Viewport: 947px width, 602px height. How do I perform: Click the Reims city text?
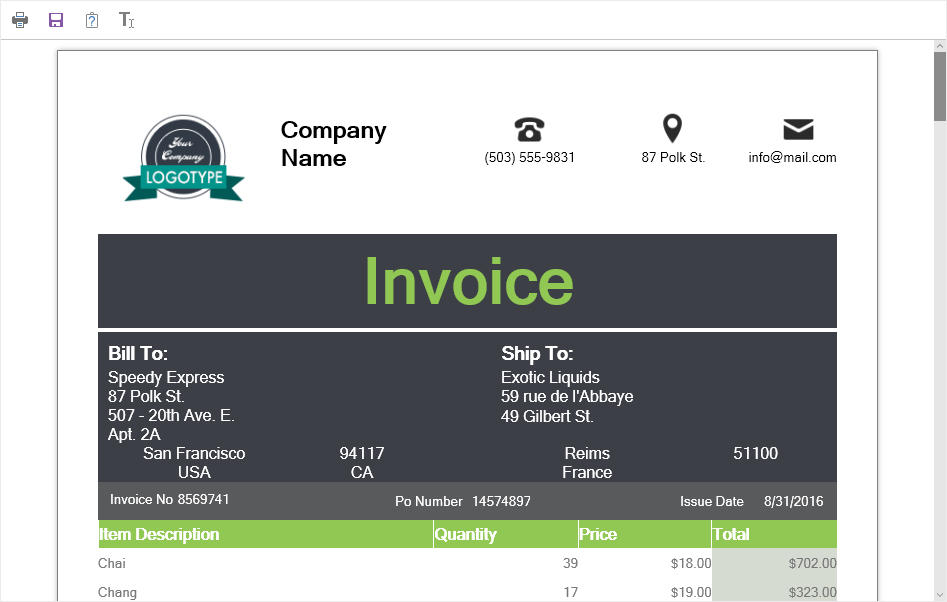click(587, 453)
